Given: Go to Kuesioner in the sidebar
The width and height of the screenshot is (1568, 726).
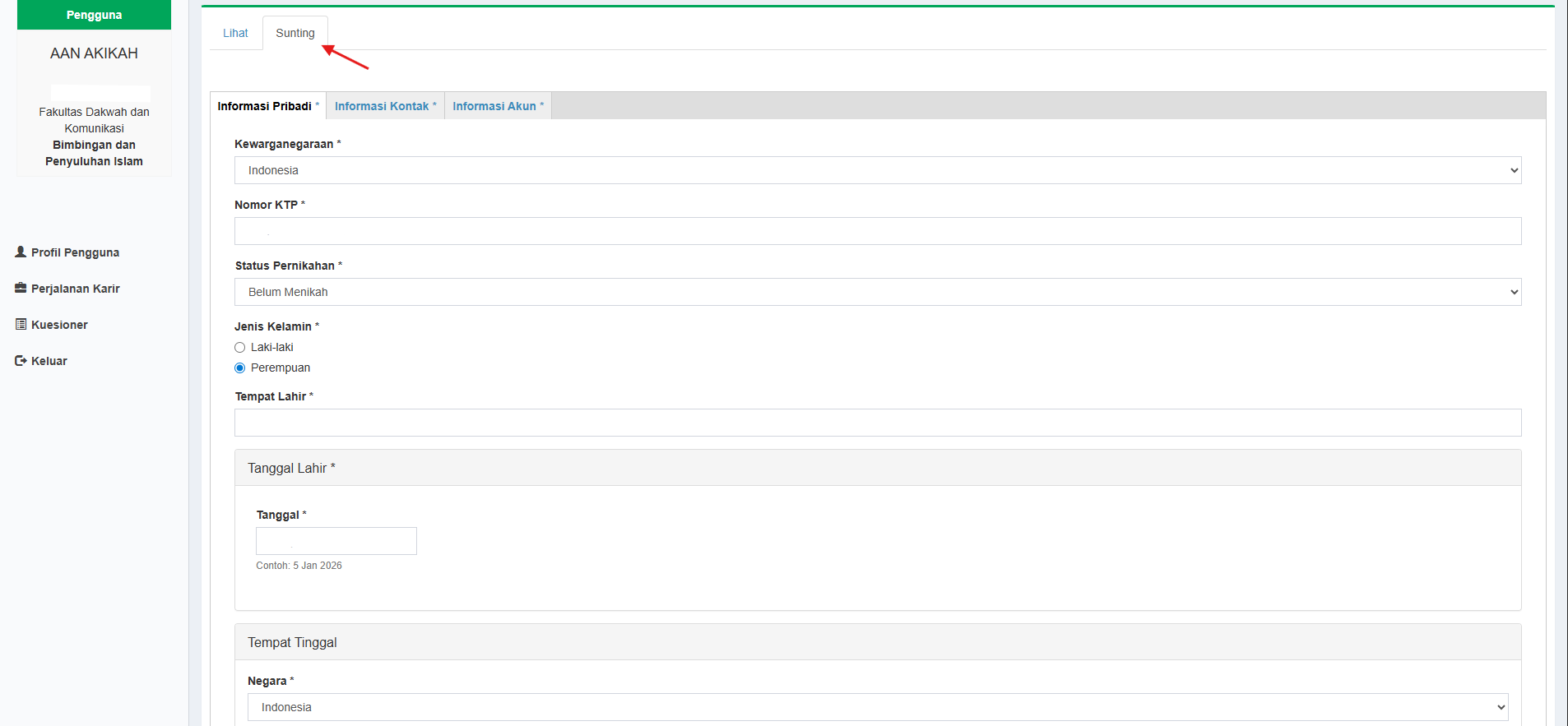Looking at the screenshot, I should click(x=59, y=325).
